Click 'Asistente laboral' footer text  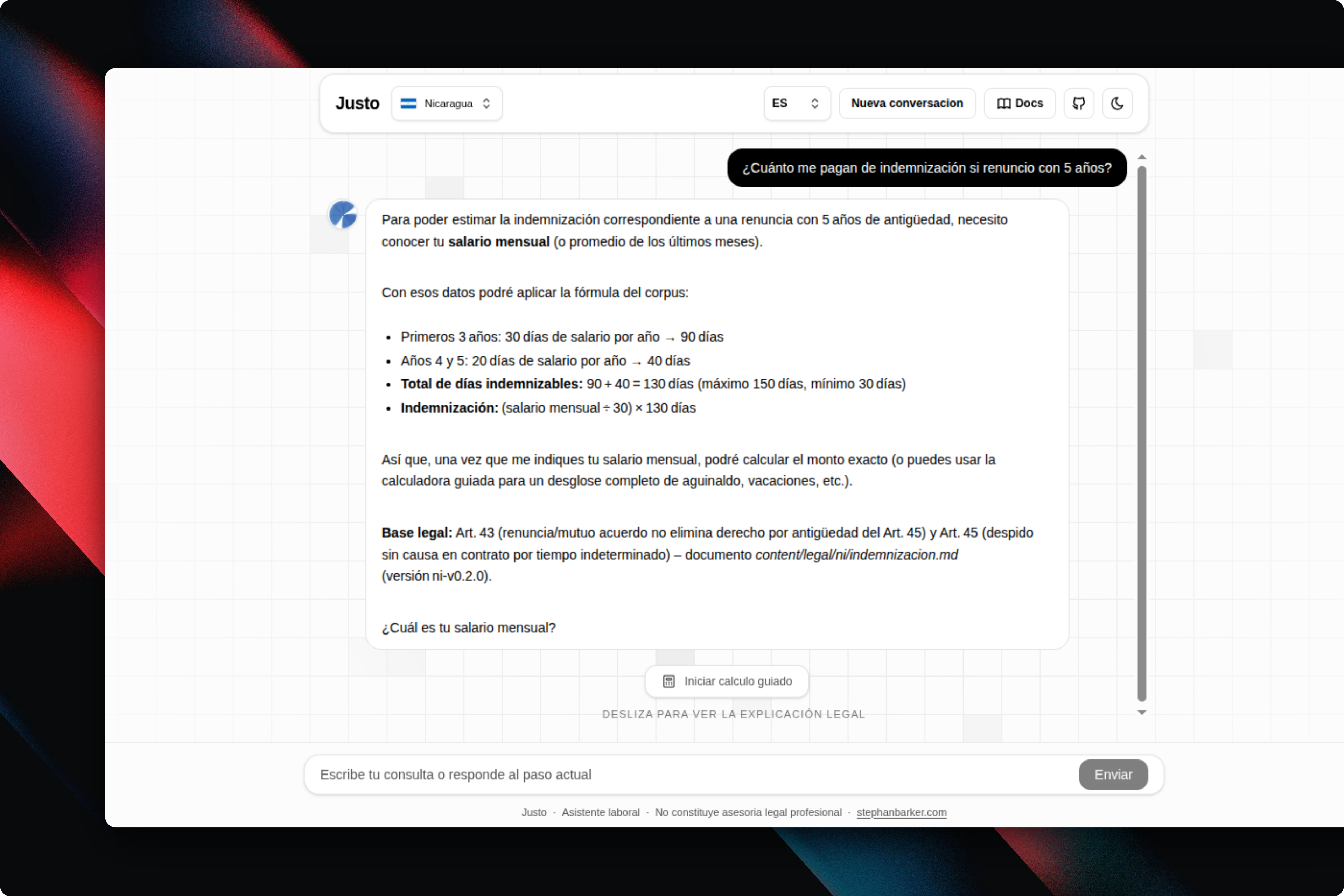click(601, 812)
